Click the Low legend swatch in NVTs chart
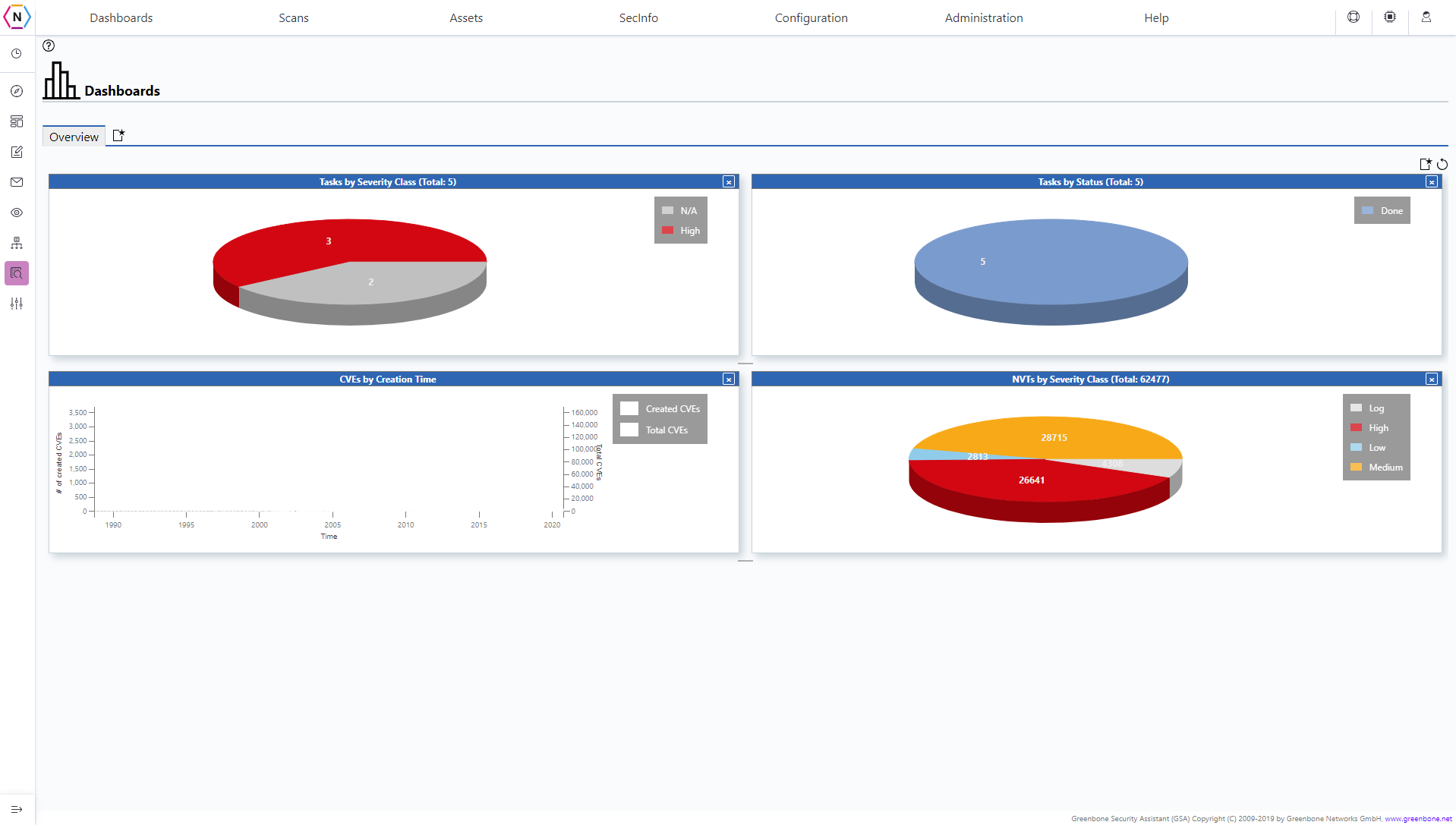Viewport: 1456px width, 825px height. pyautogui.click(x=1357, y=448)
